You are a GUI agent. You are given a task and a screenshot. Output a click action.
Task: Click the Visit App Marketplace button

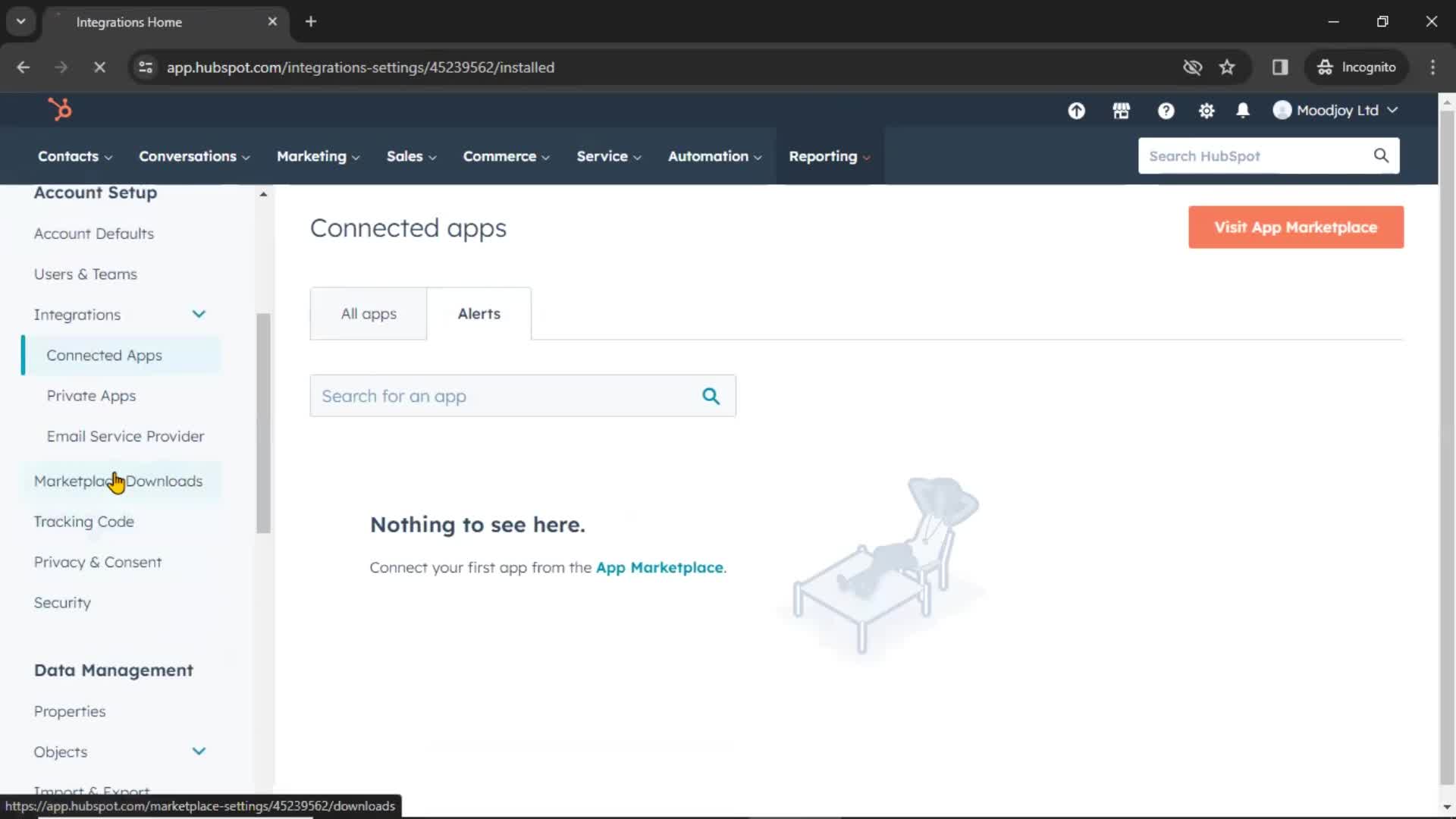1296,227
